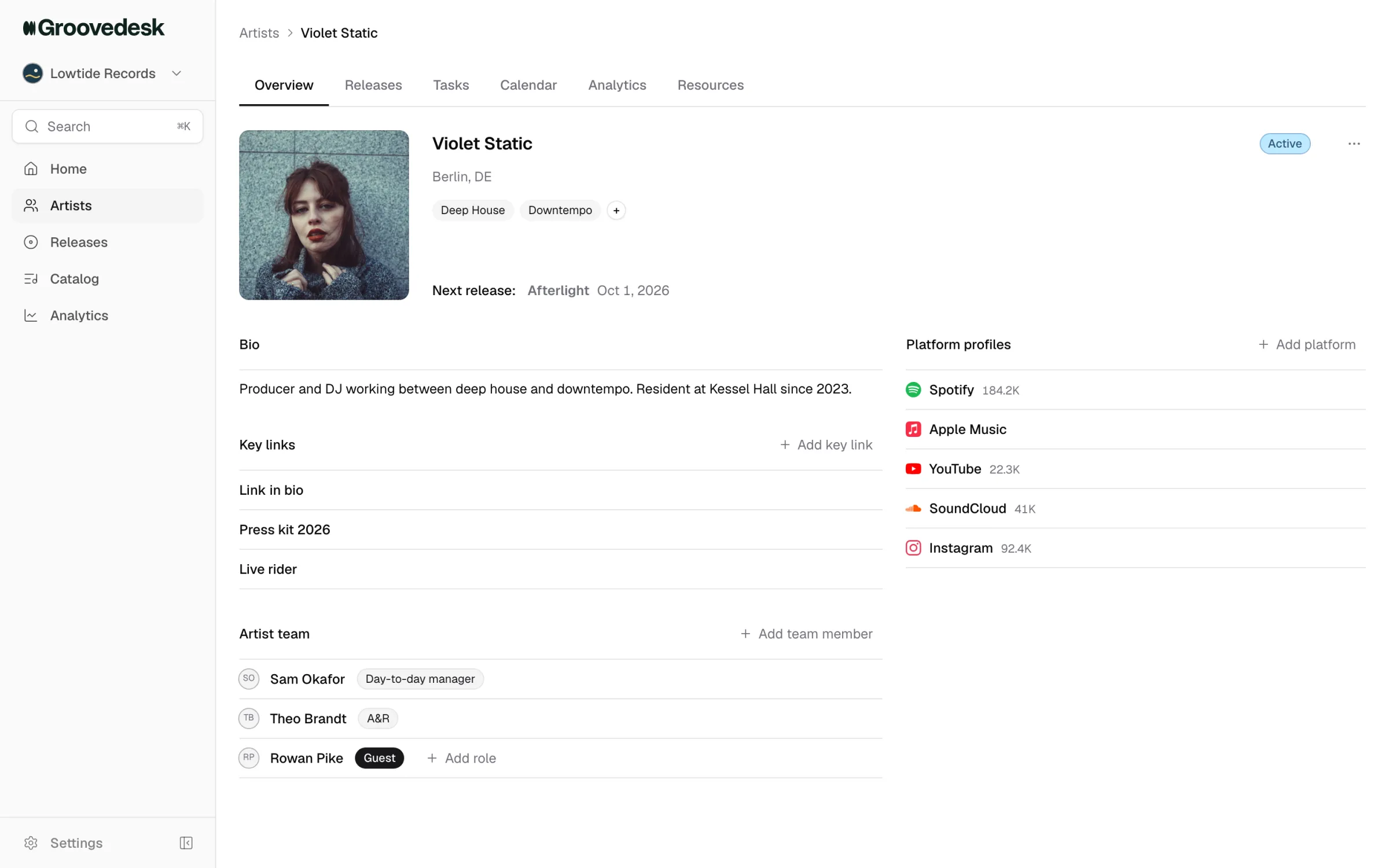
Task: Click the breadcrumb chevron separator
Action: click(x=290, y=33)
